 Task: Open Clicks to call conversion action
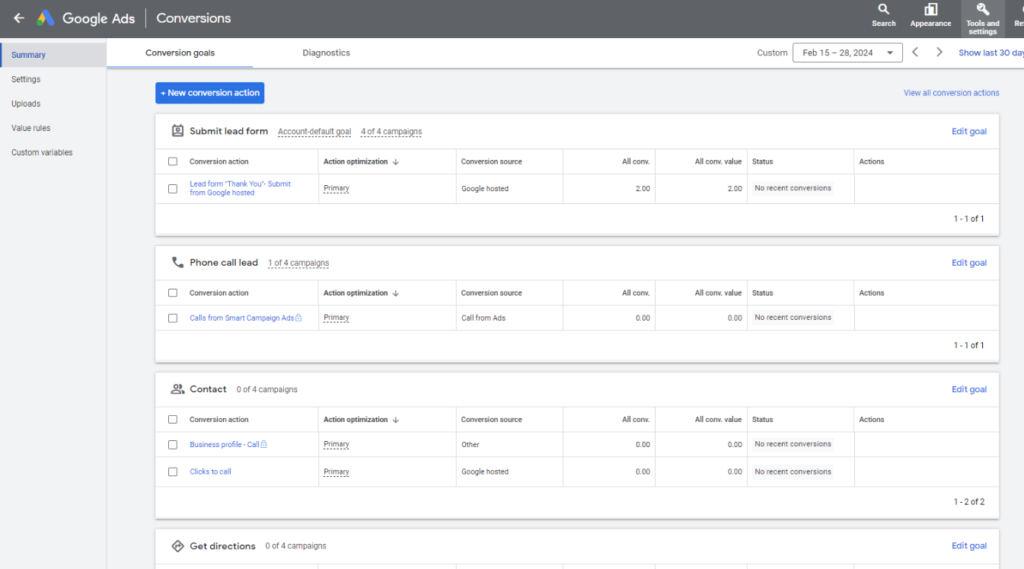pyautogui.click(x=210, y=472)
